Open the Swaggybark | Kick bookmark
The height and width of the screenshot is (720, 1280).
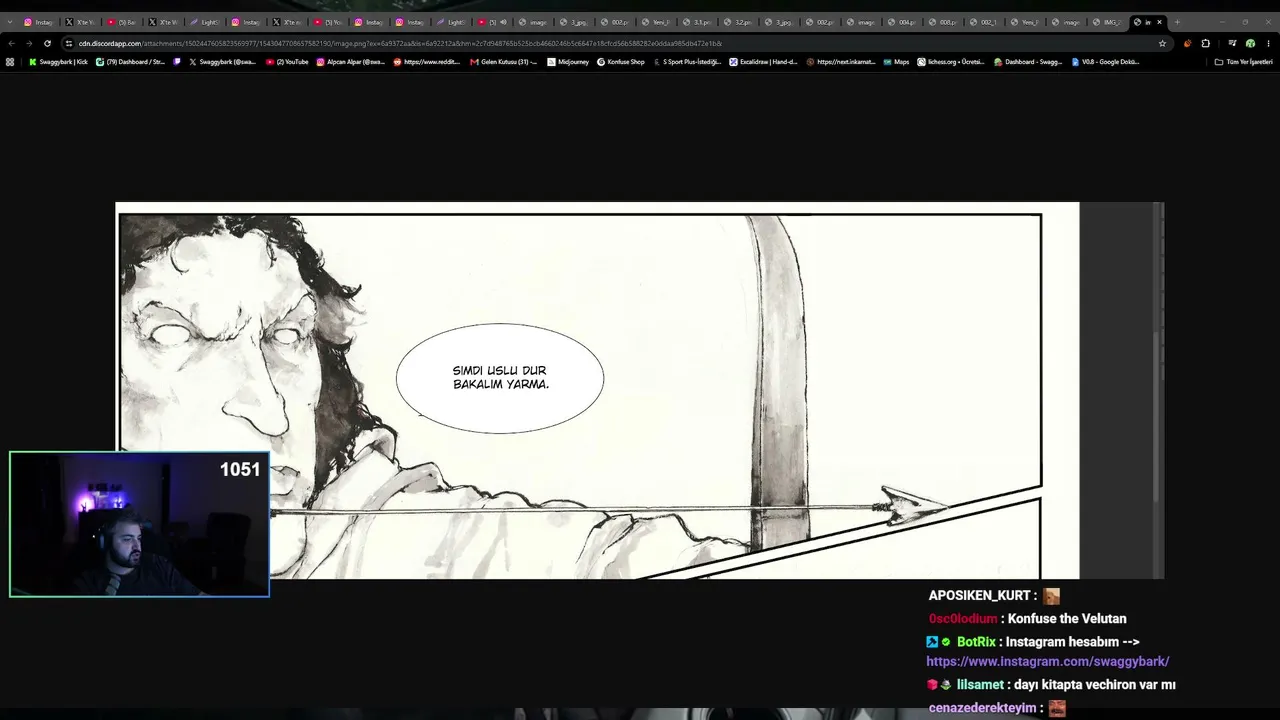58,62
